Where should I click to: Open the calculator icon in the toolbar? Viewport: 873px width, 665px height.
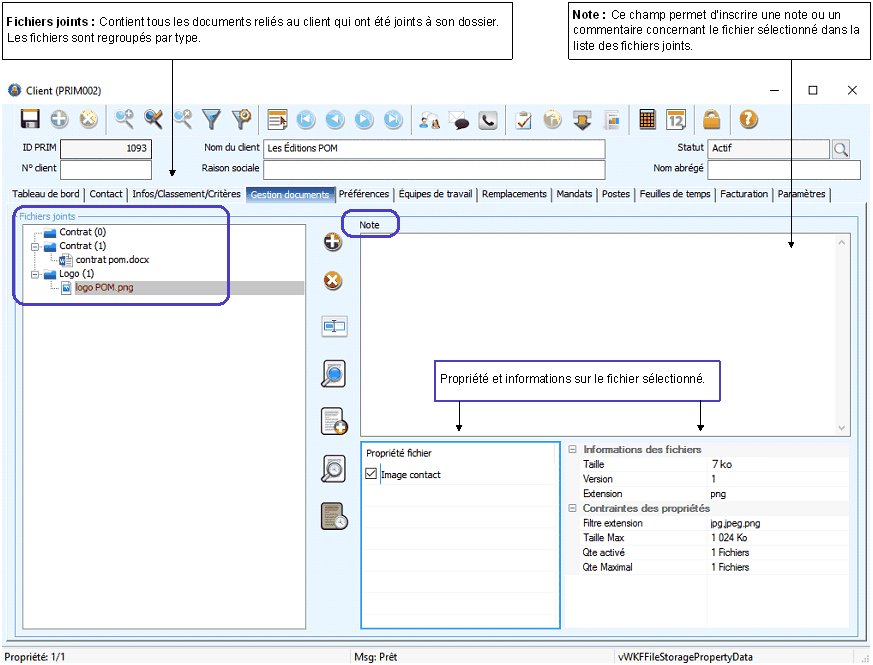(647, 120)
